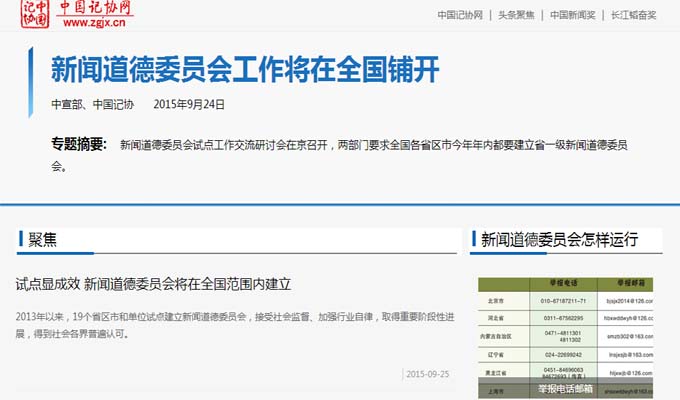The height and width of the screenshot is (400, 680).
Task: Click the headline 新闻道德委员会工作将在全国铺开
Action: click(x=245, y=70)
